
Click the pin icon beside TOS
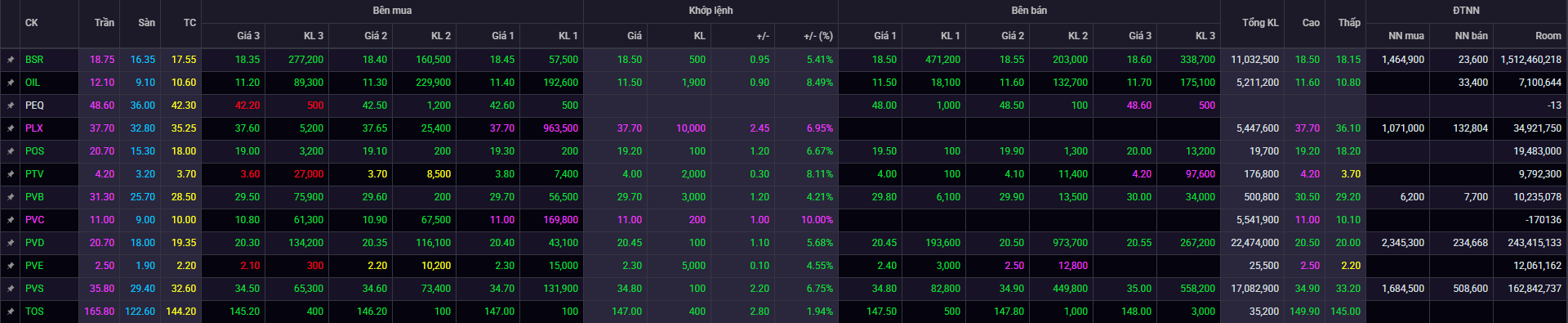(11, 312)
